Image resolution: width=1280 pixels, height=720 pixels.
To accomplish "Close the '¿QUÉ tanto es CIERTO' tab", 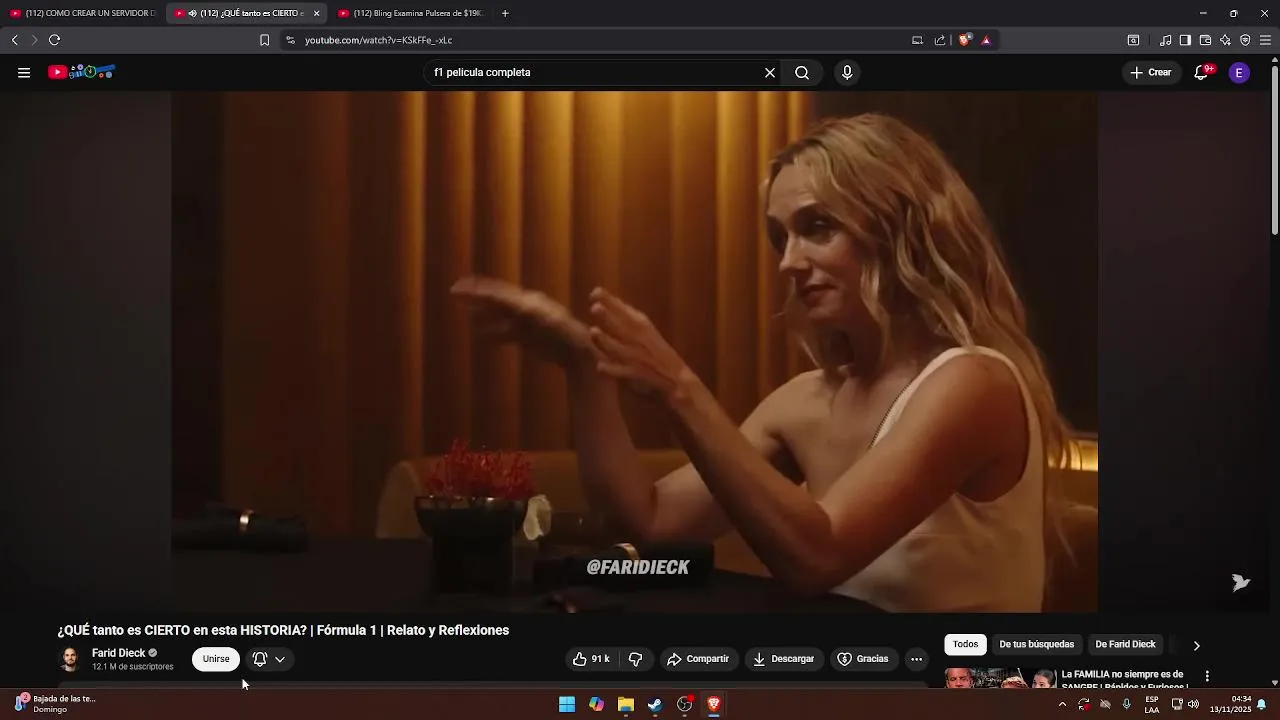I will pos(316,13).
